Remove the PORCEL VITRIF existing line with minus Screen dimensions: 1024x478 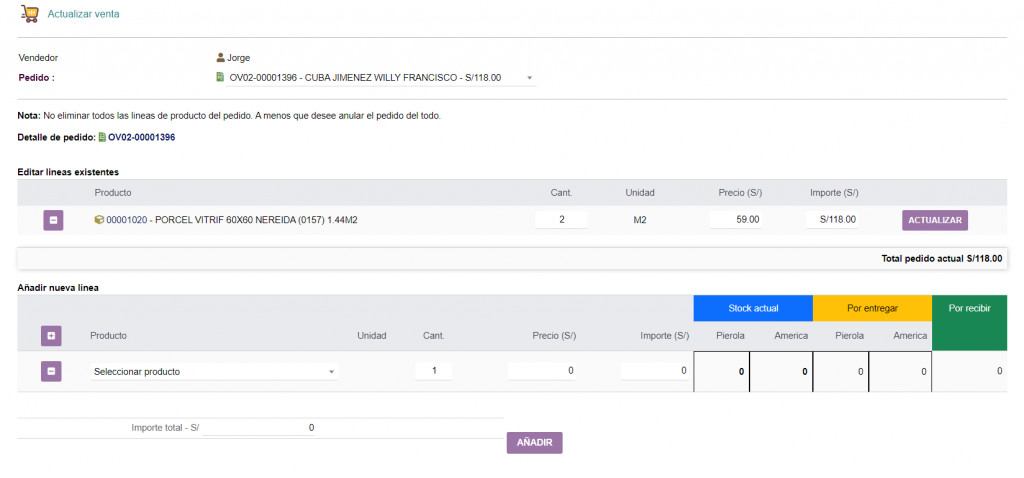[53, 220]
